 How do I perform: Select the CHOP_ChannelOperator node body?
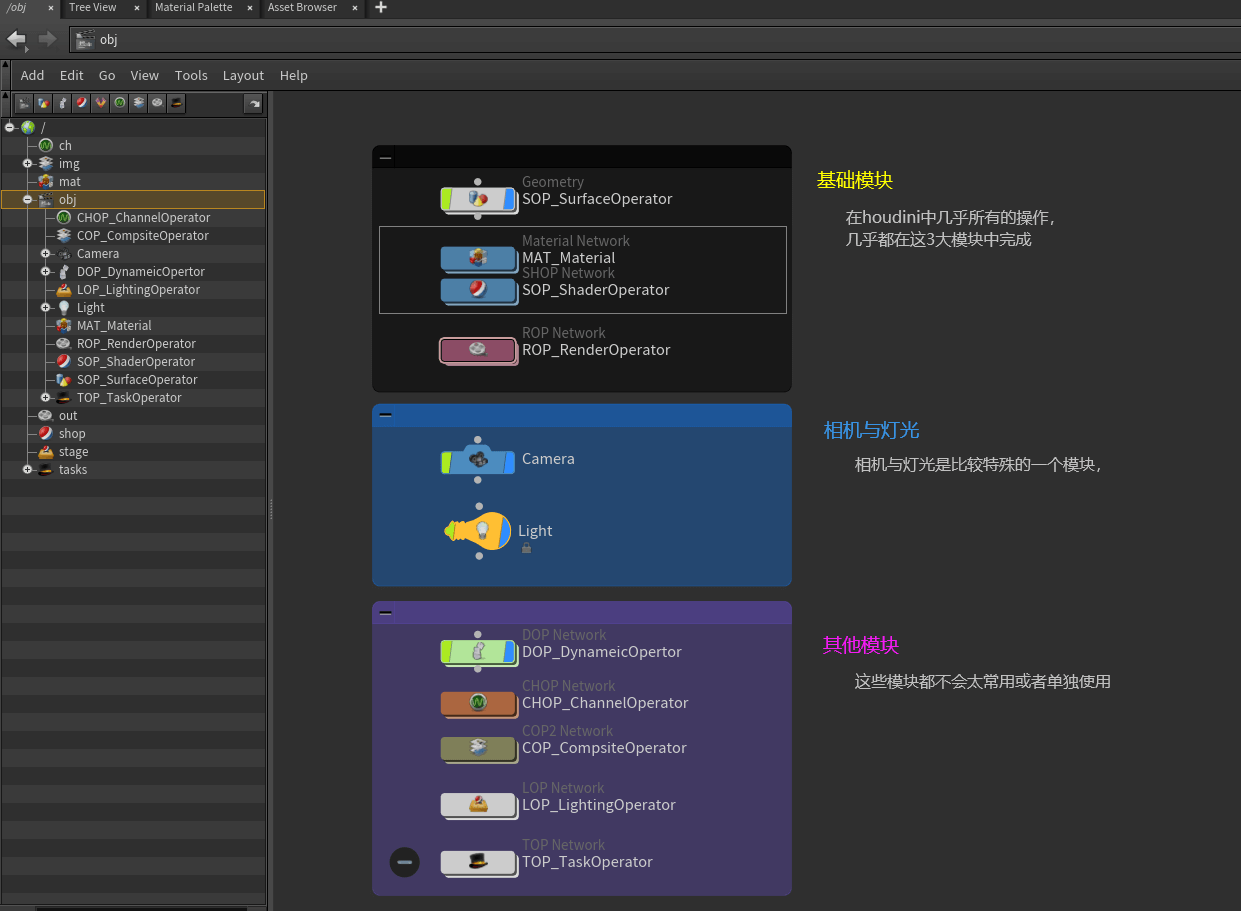click(478, 703)
